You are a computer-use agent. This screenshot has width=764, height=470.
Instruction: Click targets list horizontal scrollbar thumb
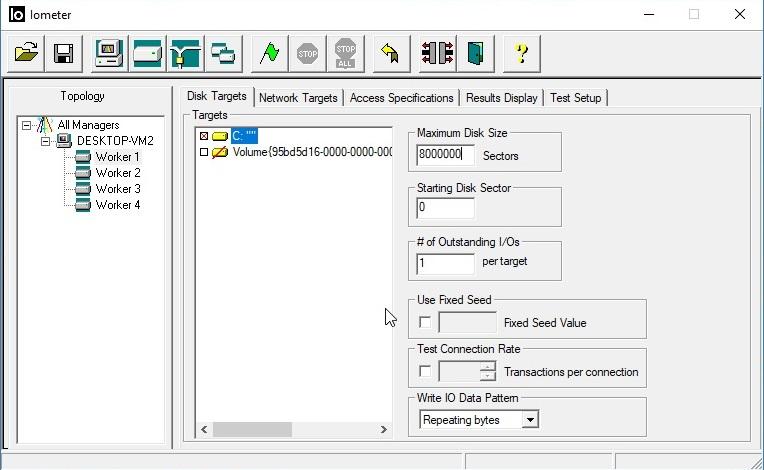coord(252,430)
